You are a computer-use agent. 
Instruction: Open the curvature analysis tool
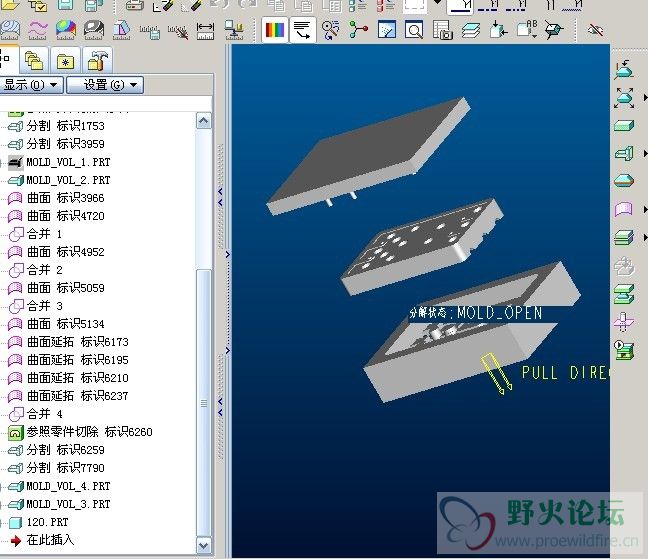[10, 30]
